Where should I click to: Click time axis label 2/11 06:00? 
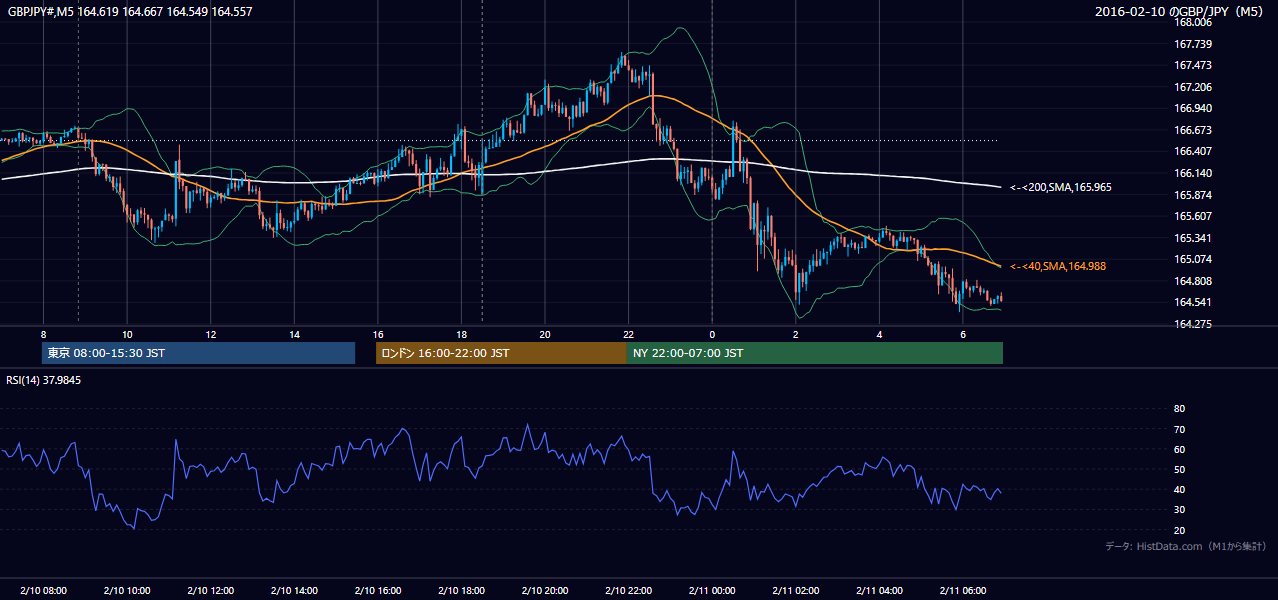point(963,590)
